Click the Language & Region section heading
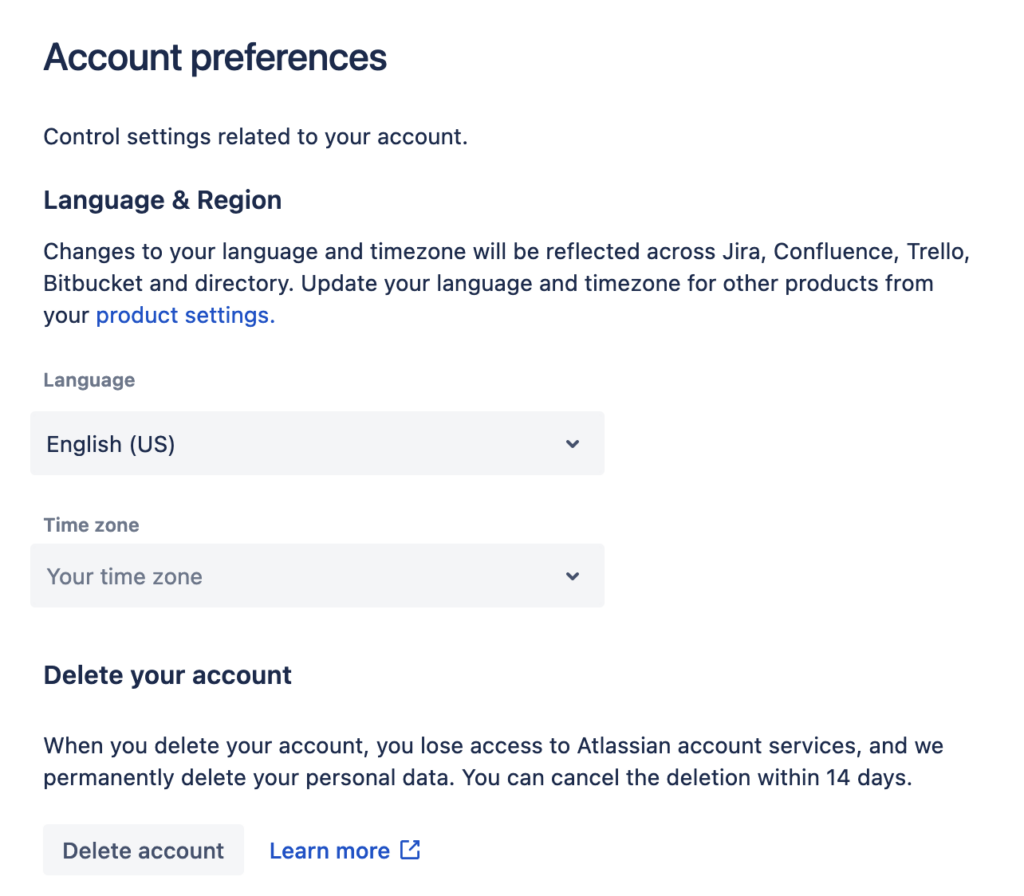 coord(162,200)
